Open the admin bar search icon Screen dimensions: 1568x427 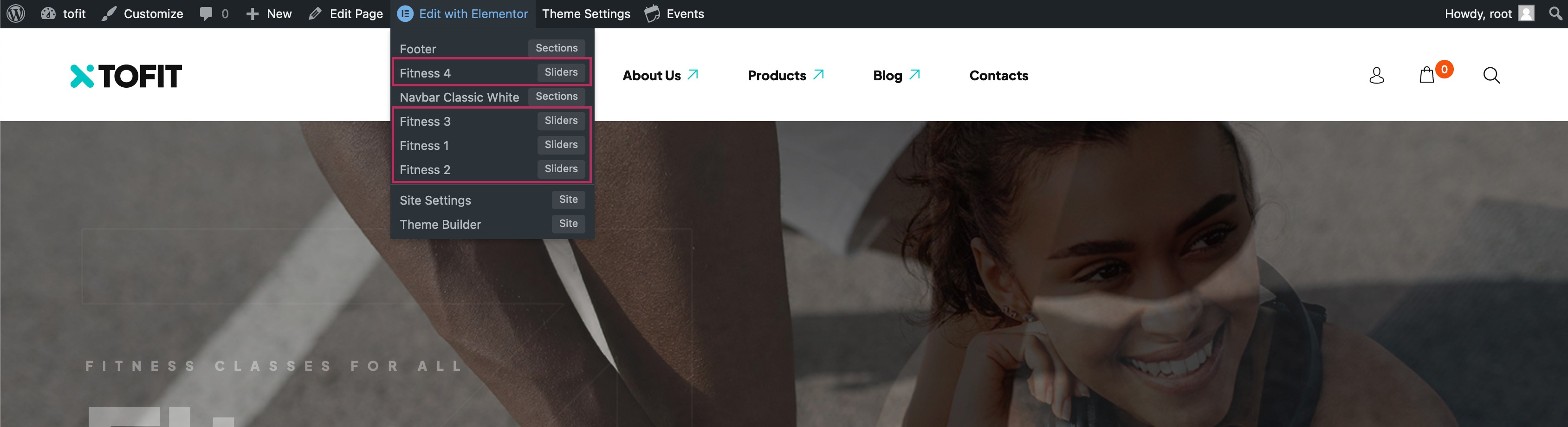(1555, 13)
